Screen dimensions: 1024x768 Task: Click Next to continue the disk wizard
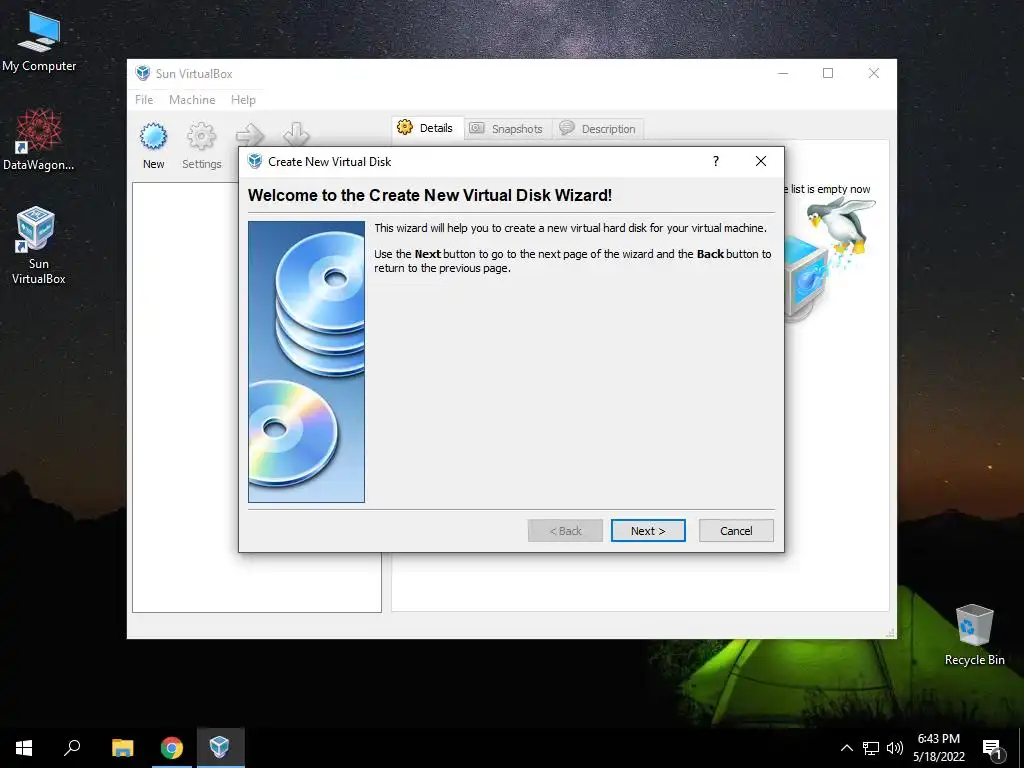(648, 531)
